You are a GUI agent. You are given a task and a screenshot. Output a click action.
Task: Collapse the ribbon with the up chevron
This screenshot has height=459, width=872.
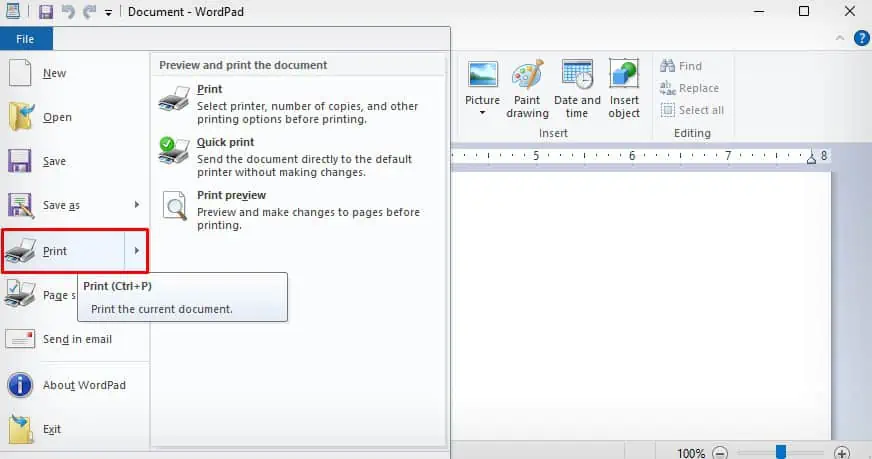click(x=840, y=38)
